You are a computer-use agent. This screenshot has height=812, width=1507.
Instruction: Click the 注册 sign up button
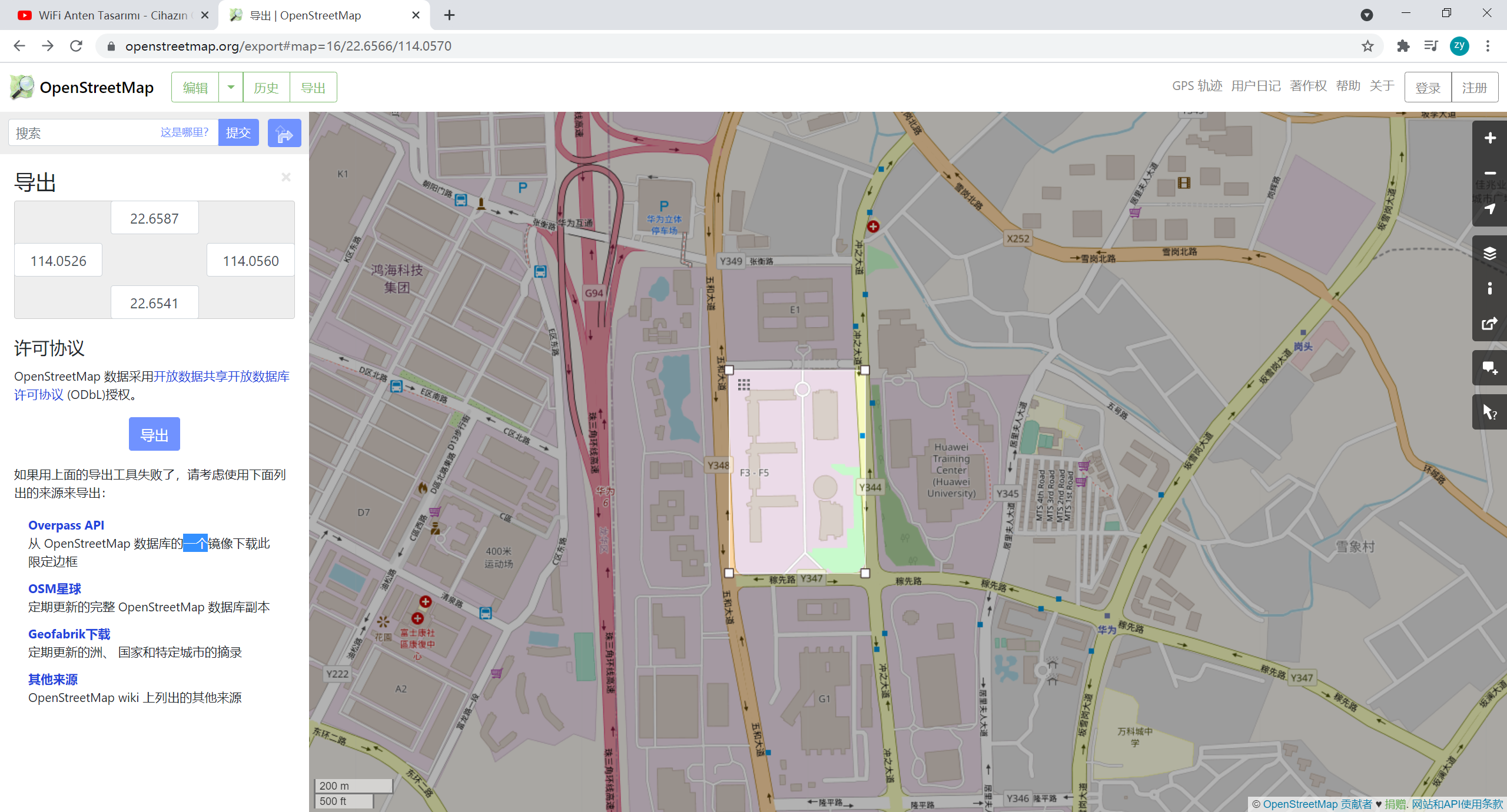[x=1475, y=87]
